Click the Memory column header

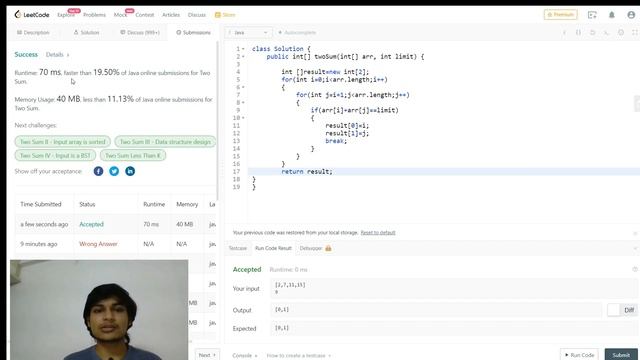click(x=187, y=204)
